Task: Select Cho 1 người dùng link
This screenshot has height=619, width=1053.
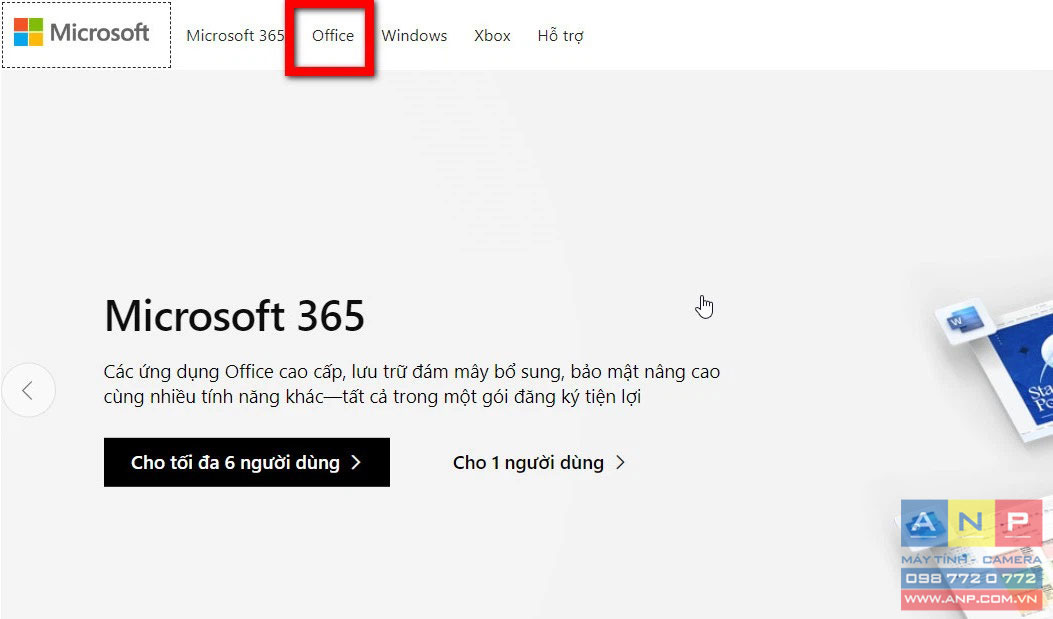Action: point(539,463)
